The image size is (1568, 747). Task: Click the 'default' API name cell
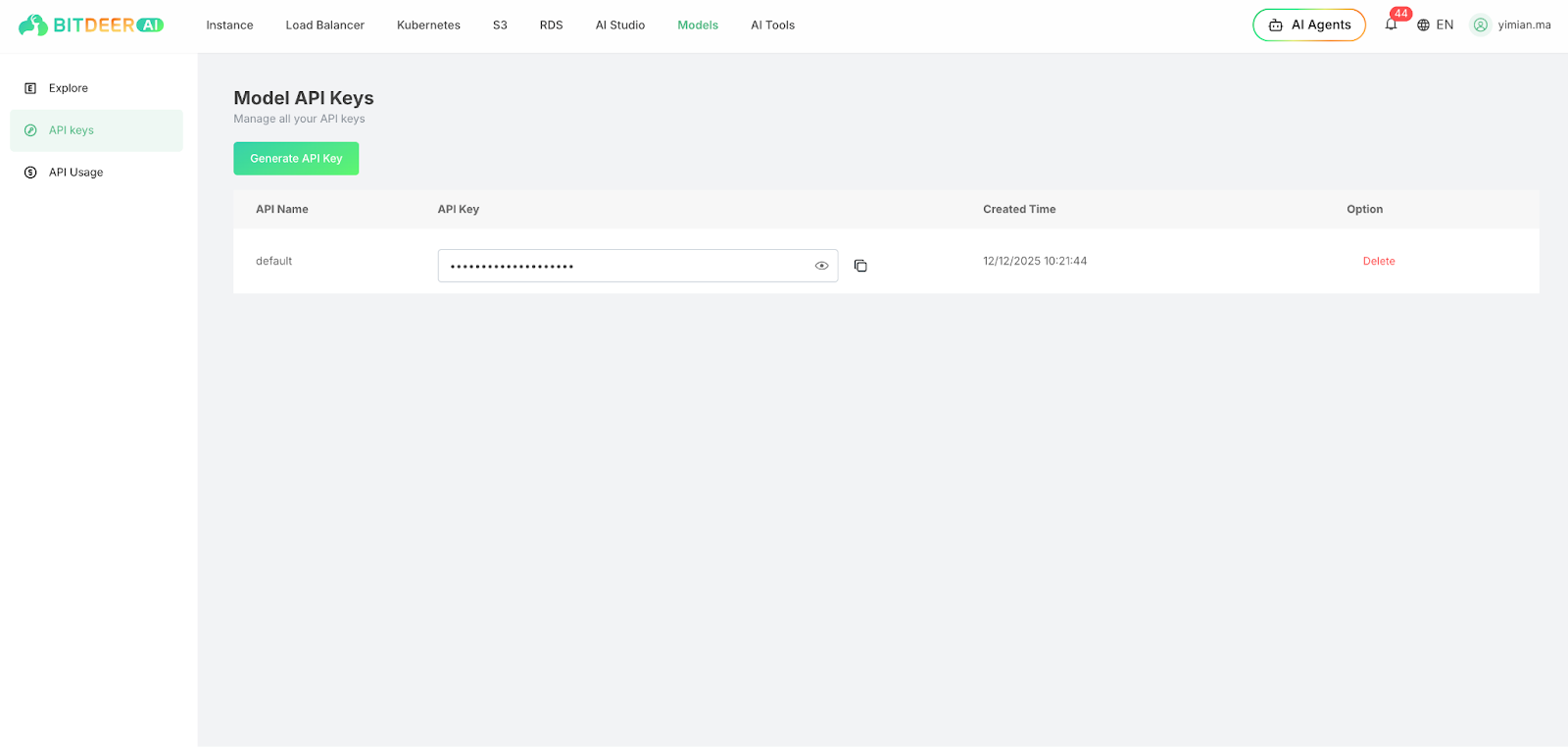(x=273, y=261)
